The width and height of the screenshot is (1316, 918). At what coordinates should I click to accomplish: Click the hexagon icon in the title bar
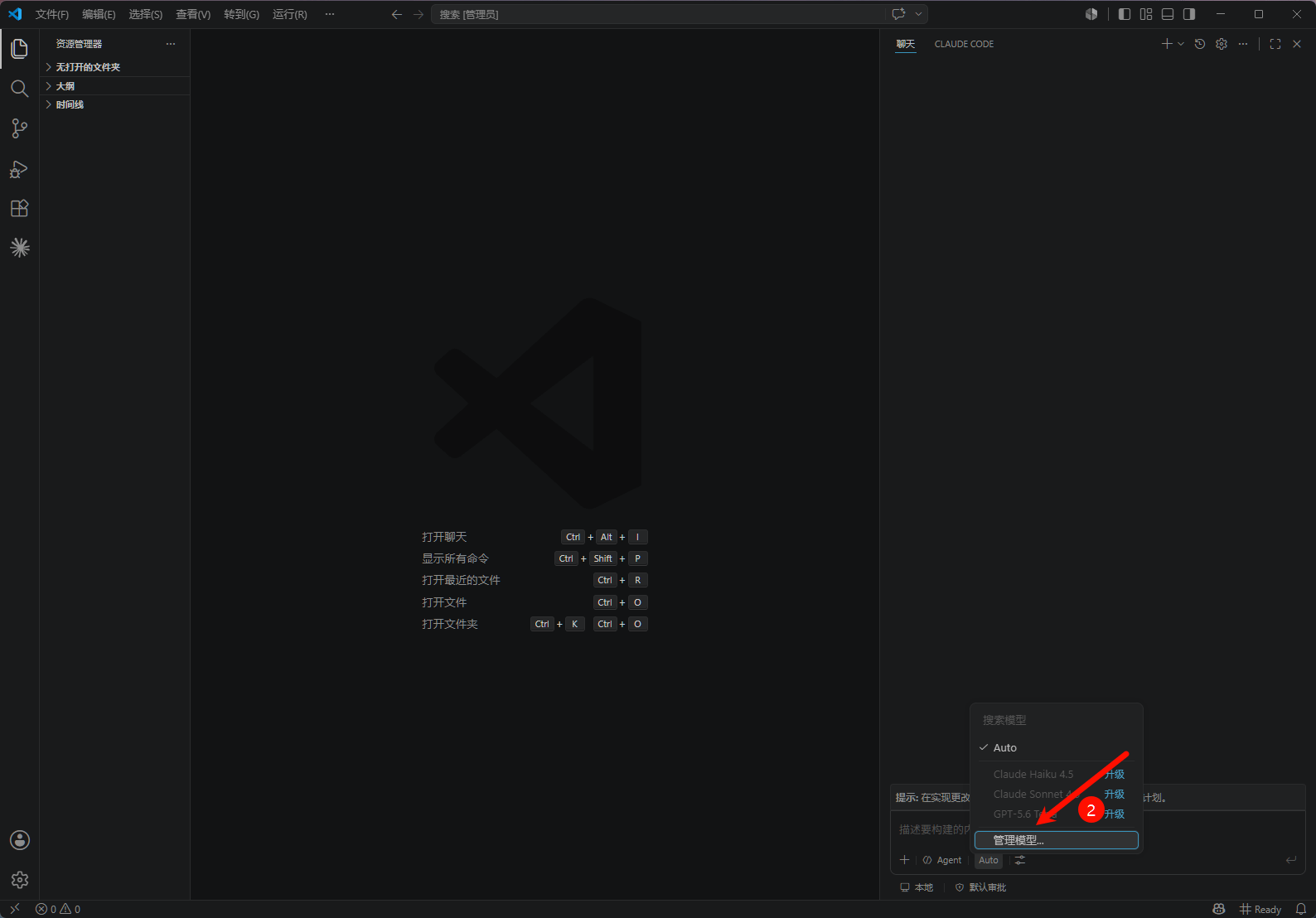[x=1091, y=14]
